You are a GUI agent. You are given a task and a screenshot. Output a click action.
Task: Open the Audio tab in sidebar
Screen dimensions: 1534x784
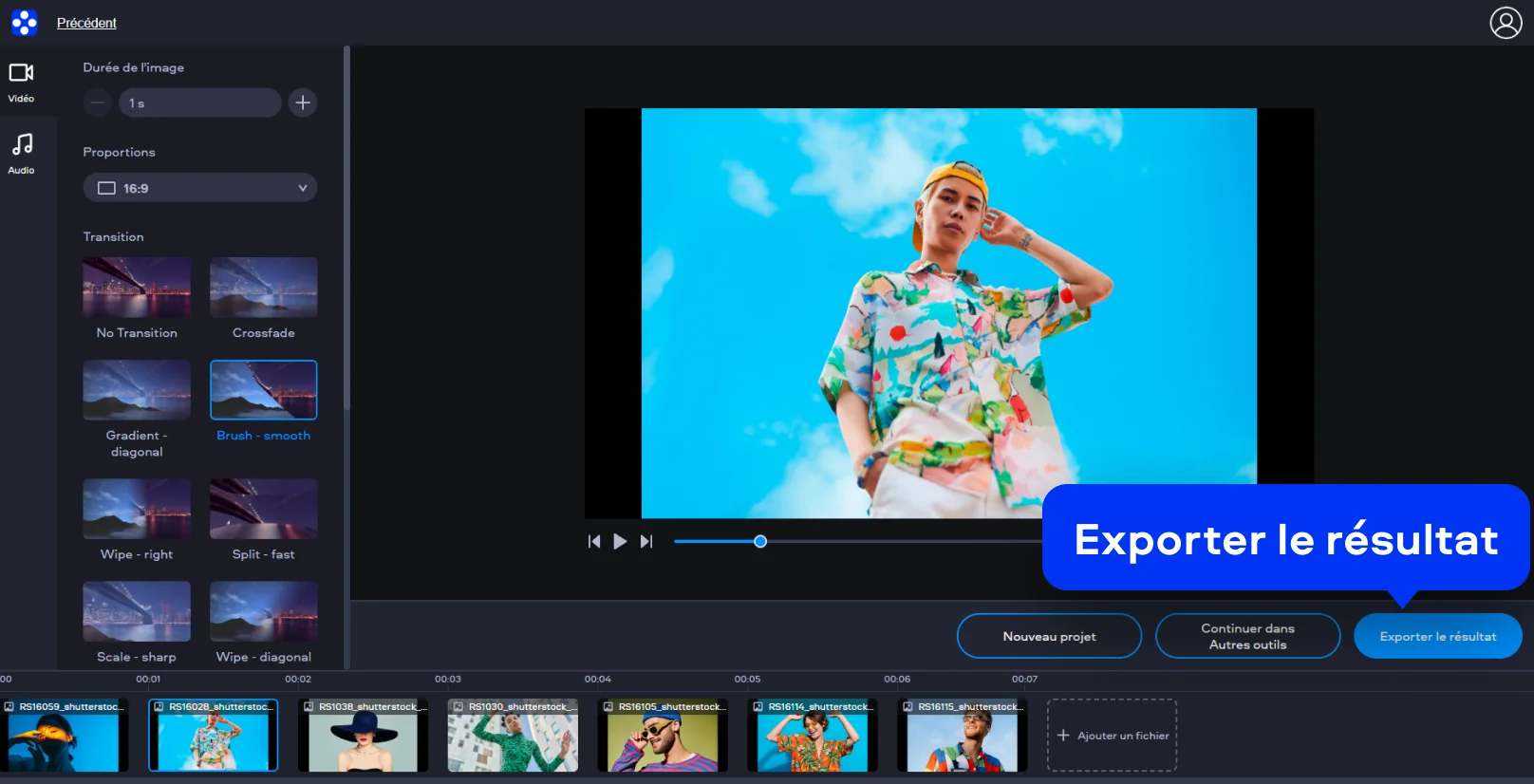click(22, 153)
